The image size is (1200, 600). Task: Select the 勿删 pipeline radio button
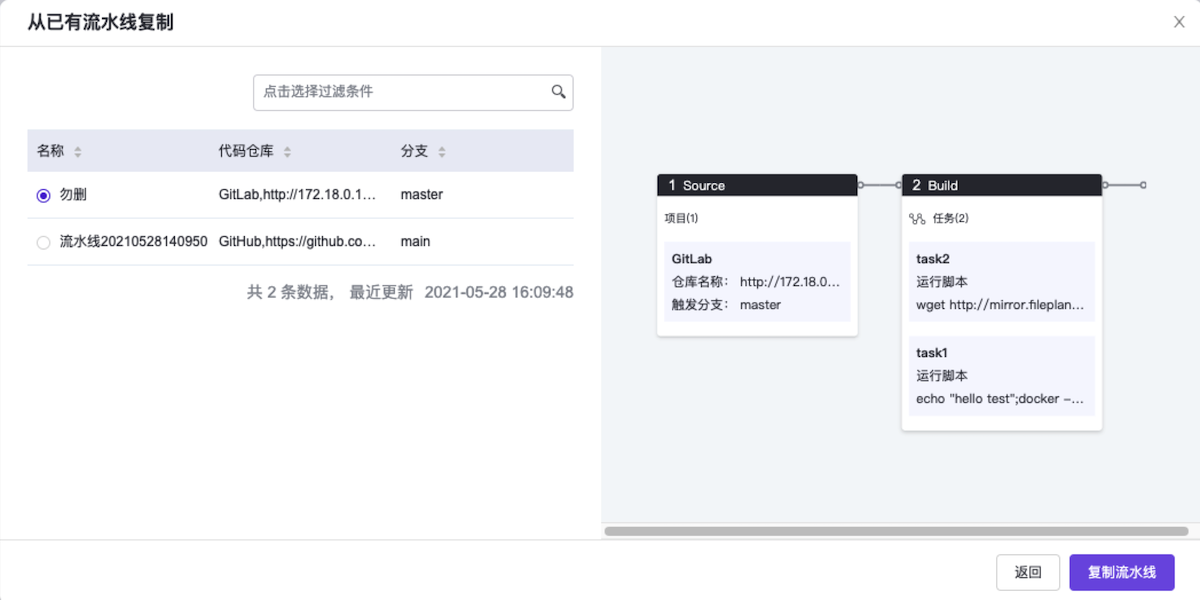[x=43, y=196]
